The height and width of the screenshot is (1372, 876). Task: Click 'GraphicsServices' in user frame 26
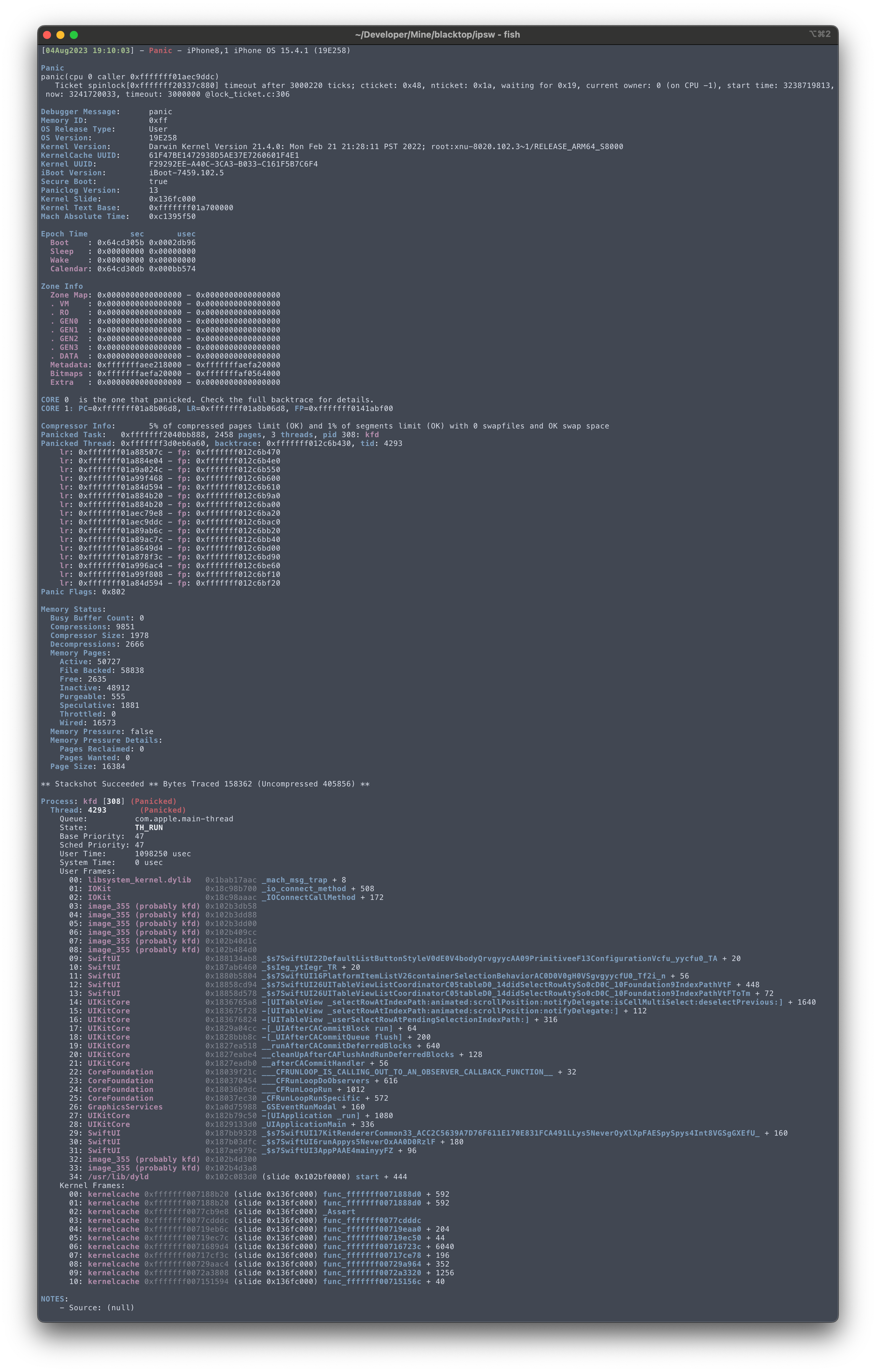point(125,1107)
